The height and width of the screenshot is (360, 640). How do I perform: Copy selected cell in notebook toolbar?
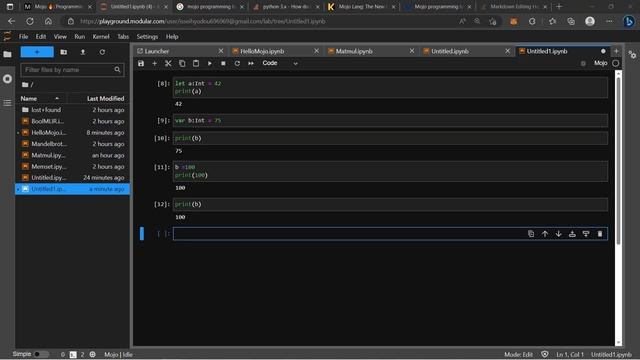click(x=182, y=63)
